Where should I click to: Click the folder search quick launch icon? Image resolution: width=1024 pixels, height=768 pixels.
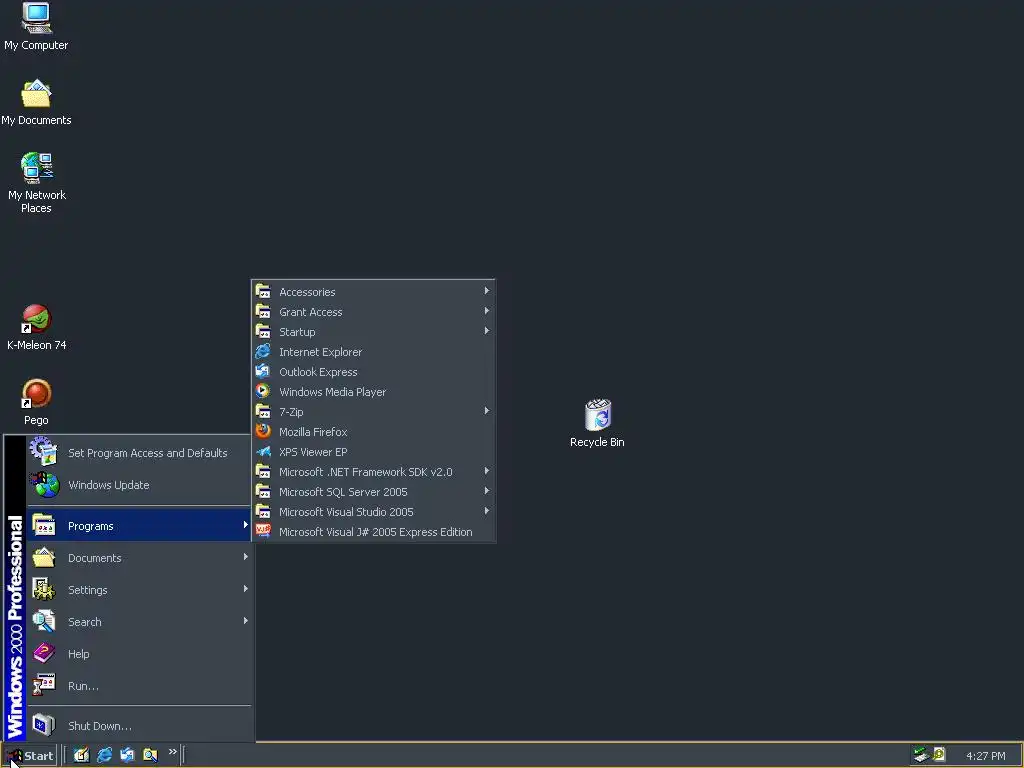click(x=150, y=755)
